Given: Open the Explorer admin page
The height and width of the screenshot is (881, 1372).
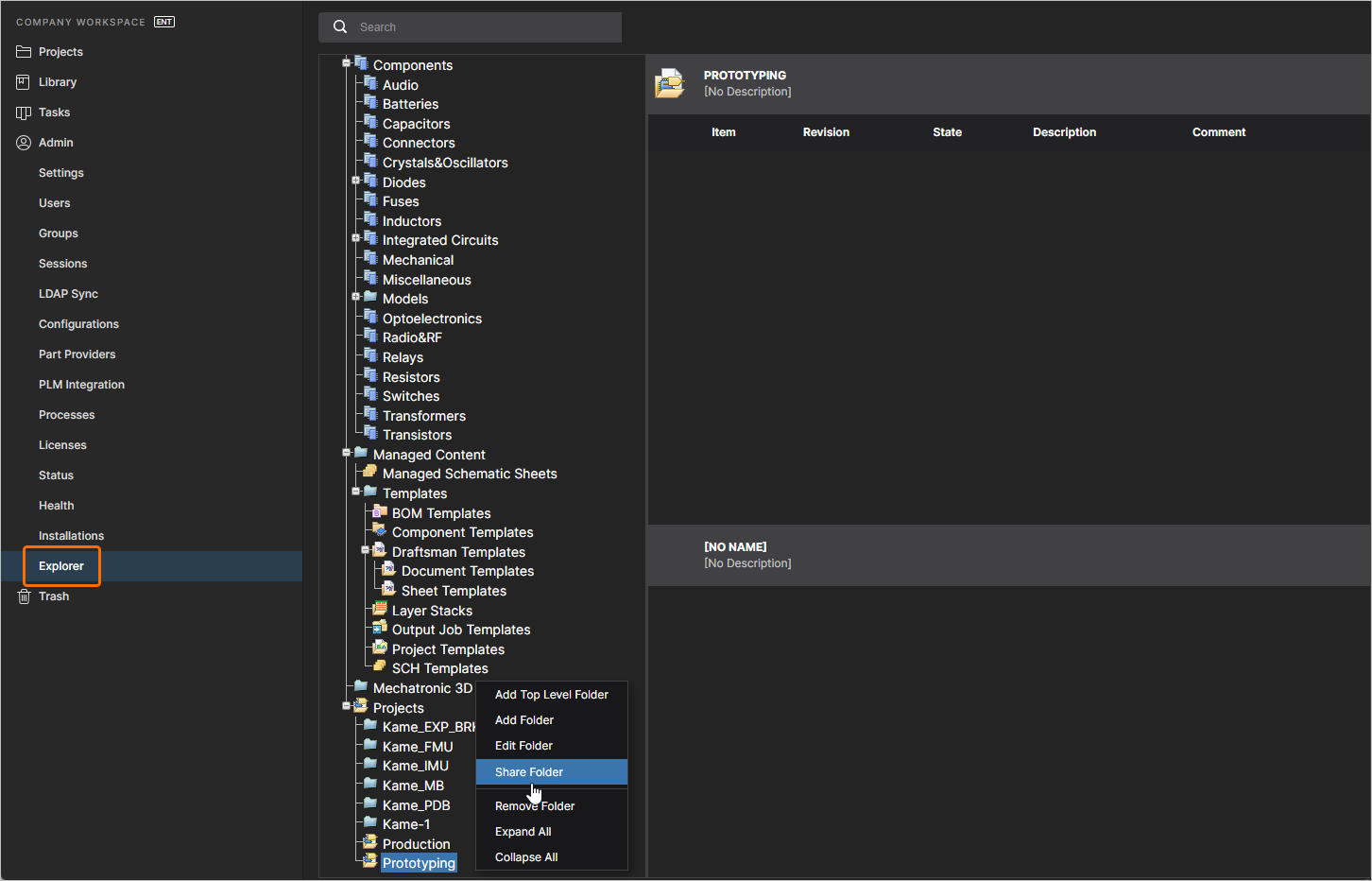Looking at the screenshot, I should pyautogui.click(x=60, y=565).
